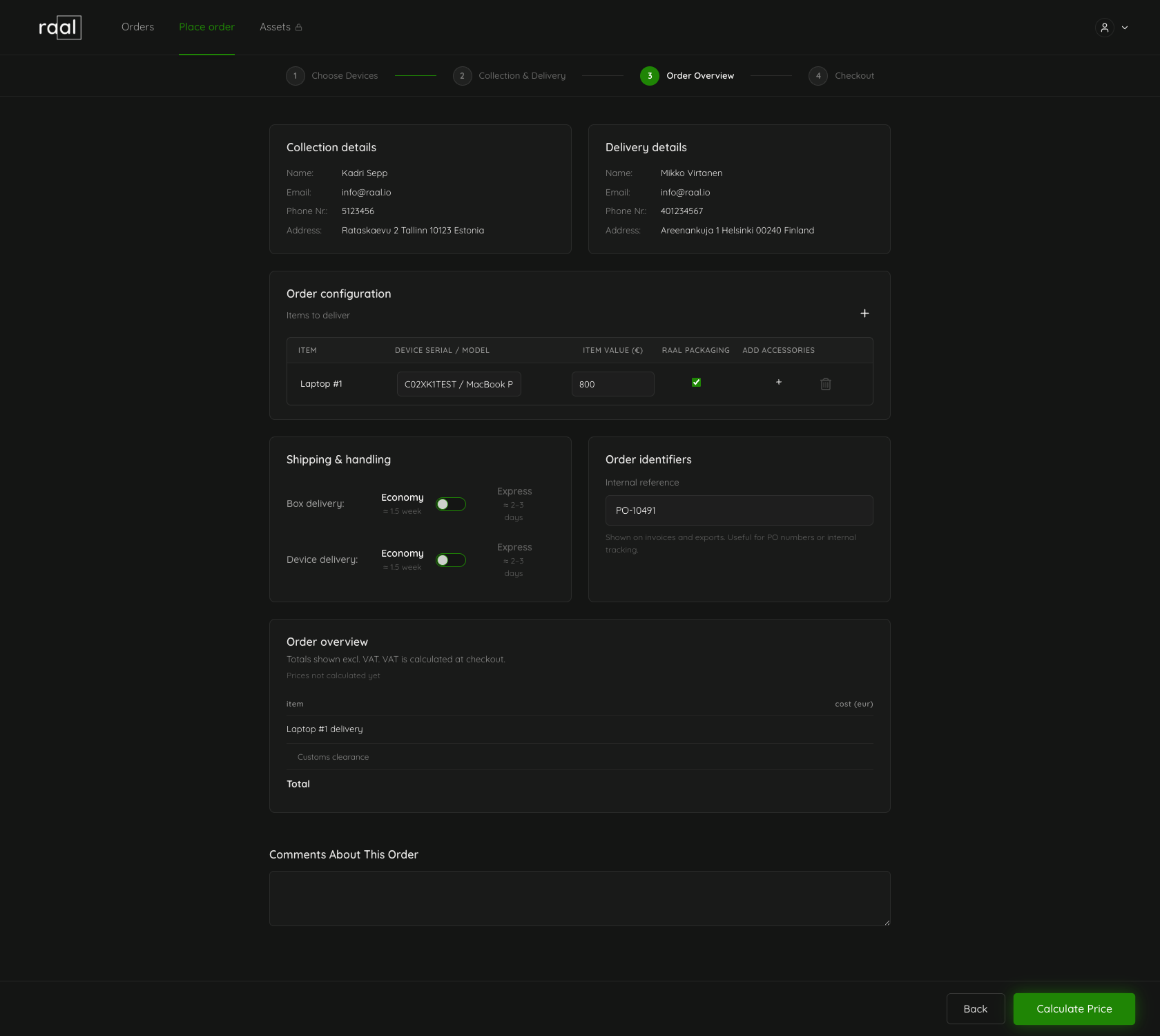Click the ADD ACCESSORIES column header
The height and width of the screenshot is (1036, 1160).
[x=778, y=351]
